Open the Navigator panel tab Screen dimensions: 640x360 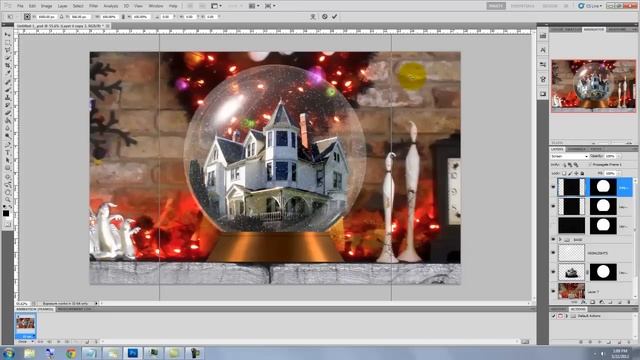point(593,29)
